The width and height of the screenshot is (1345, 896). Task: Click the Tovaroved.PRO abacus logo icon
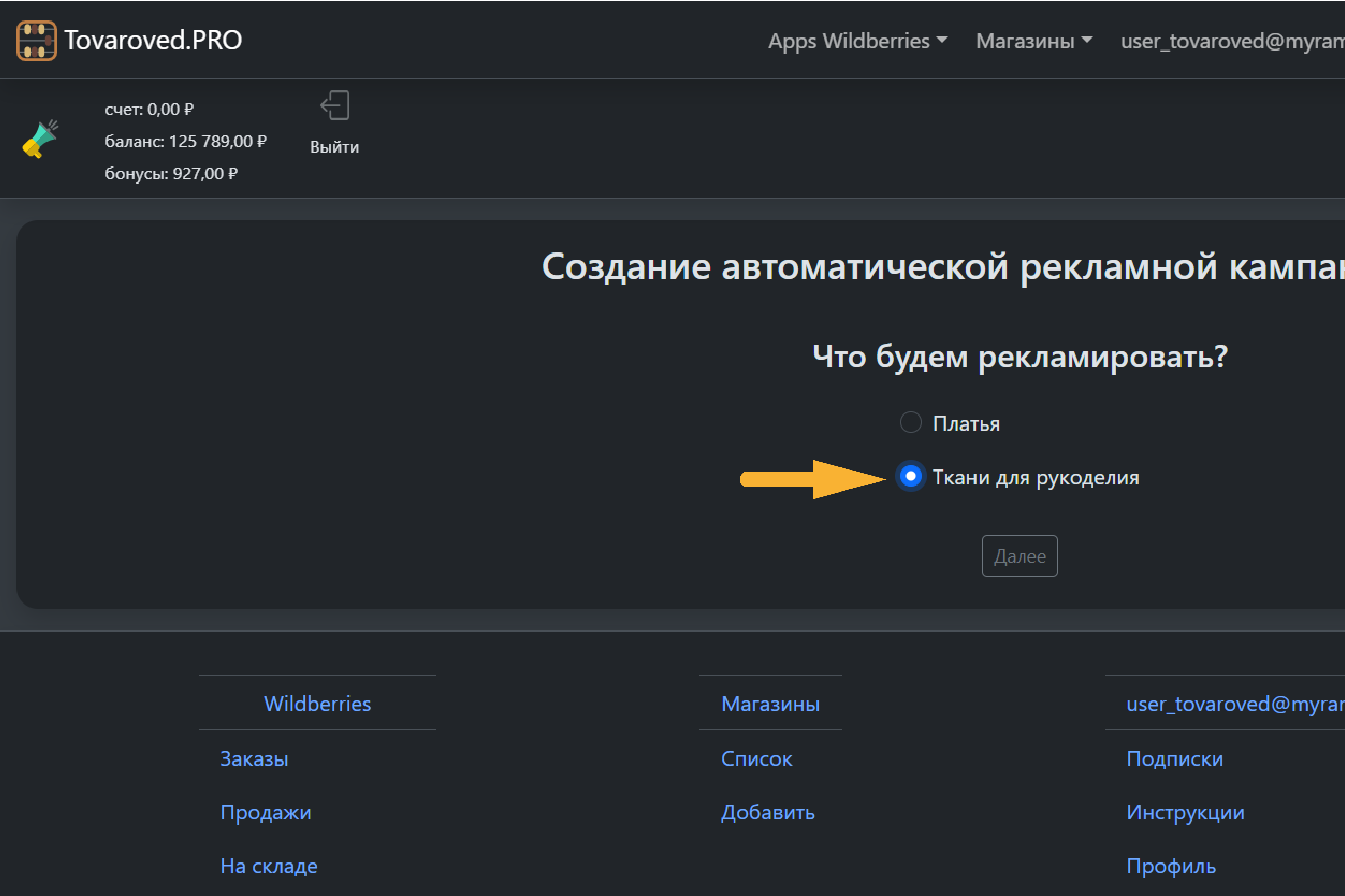click(36, 40)
